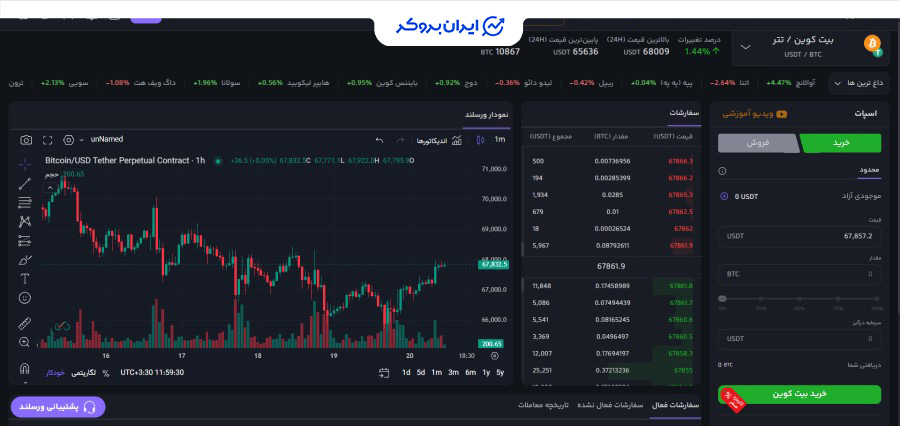The image size is (900, 426).
Task: Open fullscreen mode for the chart
Action: coord(48,140)
